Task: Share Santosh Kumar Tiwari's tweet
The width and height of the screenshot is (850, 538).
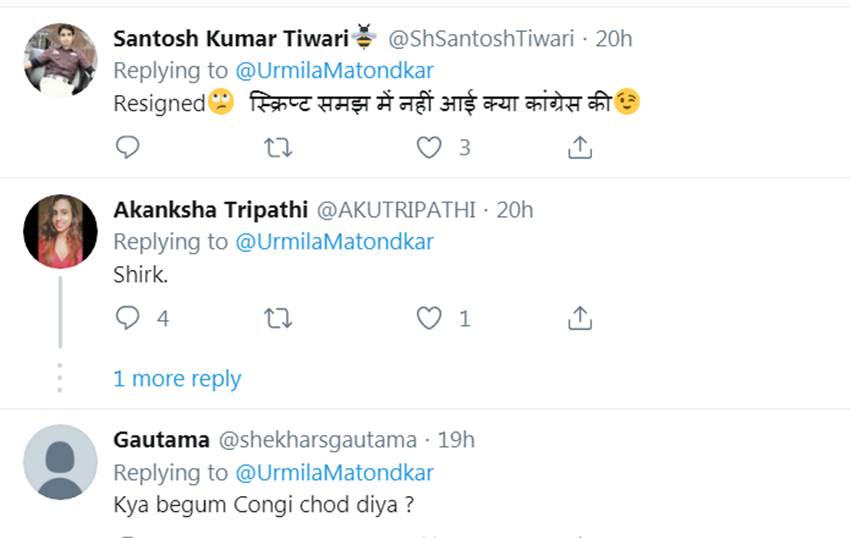Action: 580,148
